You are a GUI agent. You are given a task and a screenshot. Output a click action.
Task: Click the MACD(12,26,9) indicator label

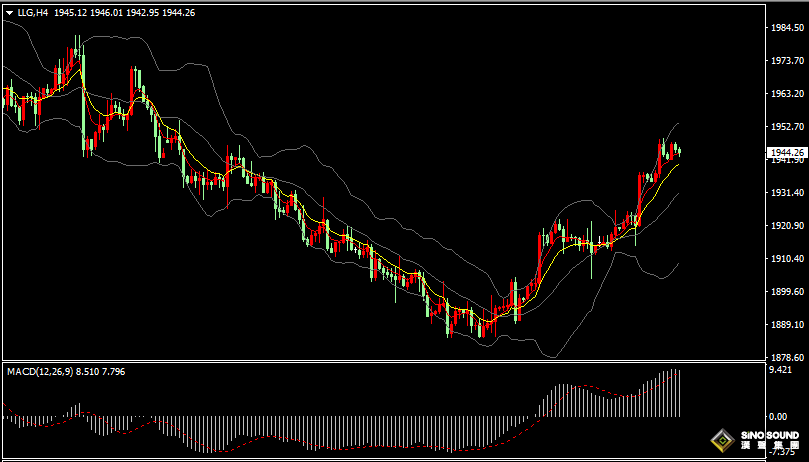click(x=39, y=371)
